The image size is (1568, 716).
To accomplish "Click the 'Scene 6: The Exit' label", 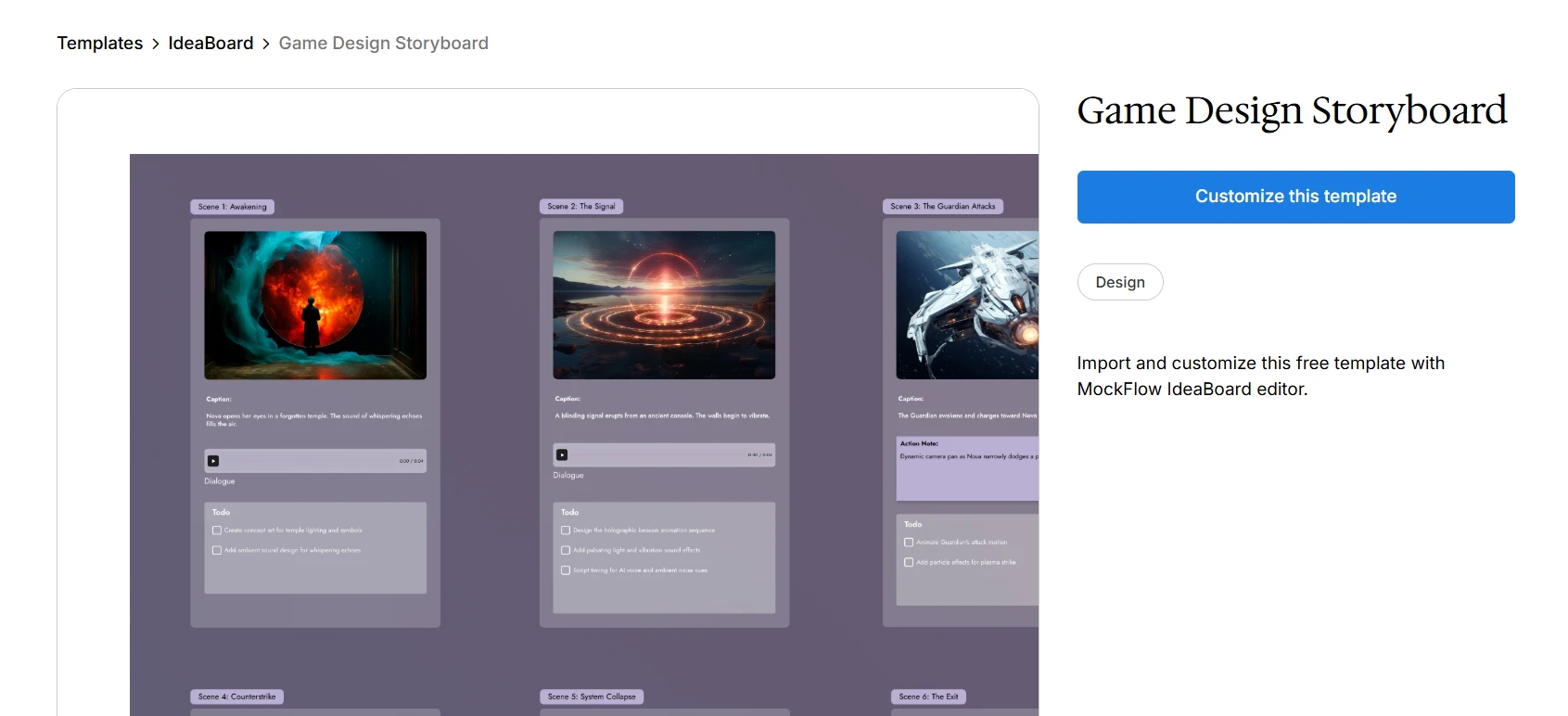I will (928, 697).
